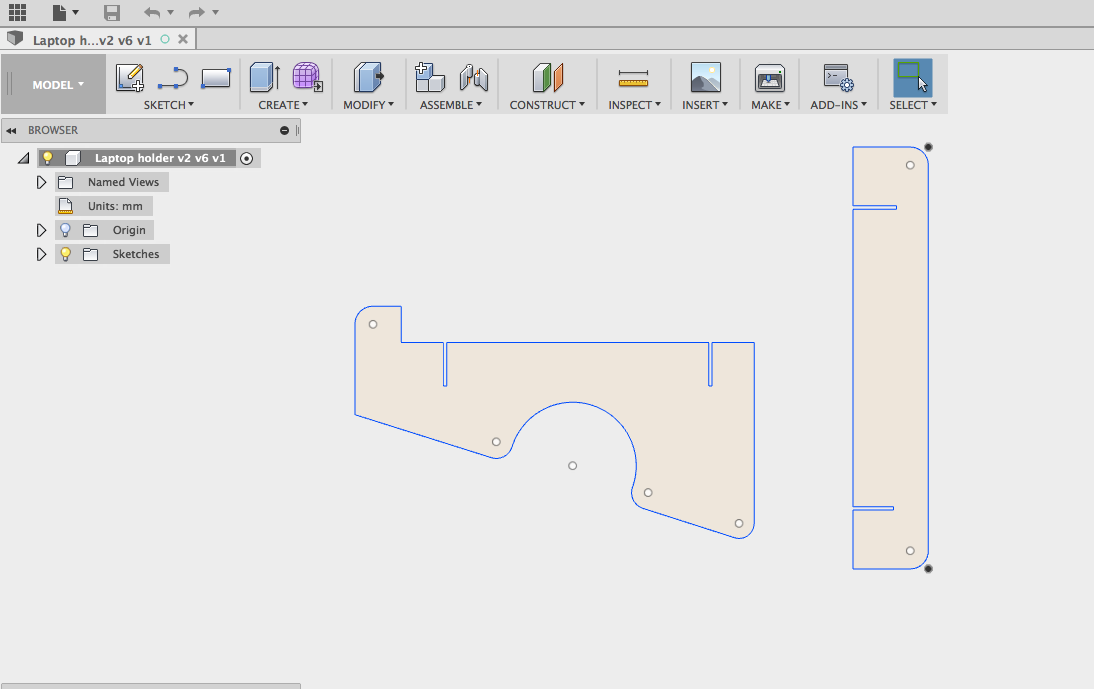The image size is (1094, 689).
Task: Click the Redo arrow
Action: 197,12
